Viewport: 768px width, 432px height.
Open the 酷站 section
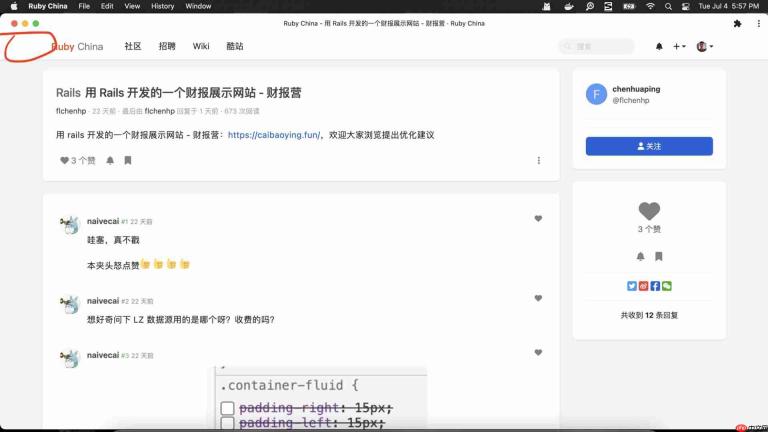235,46
